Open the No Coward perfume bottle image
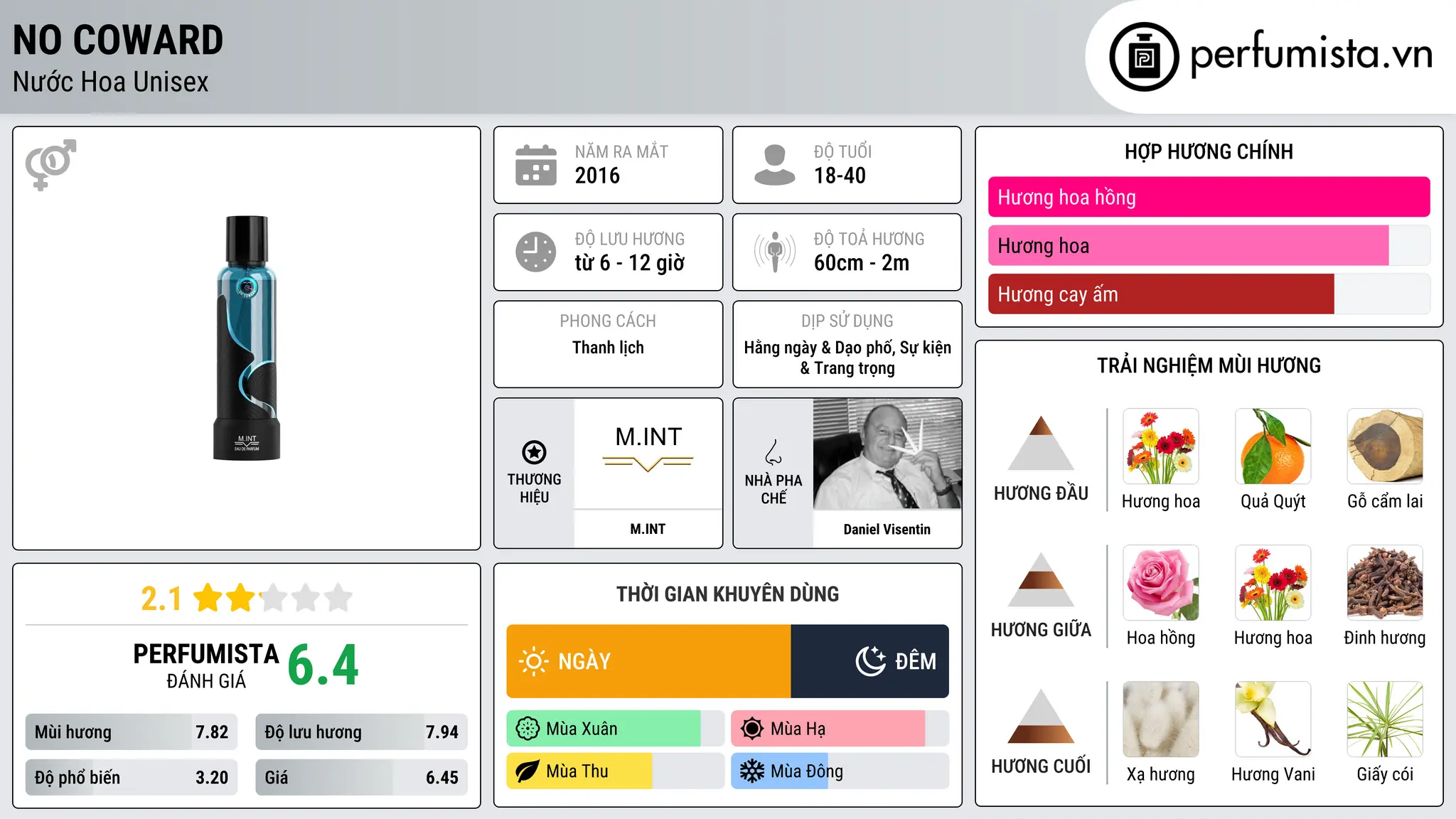This screenshot has width=1456, height=819. pos(247,338)
